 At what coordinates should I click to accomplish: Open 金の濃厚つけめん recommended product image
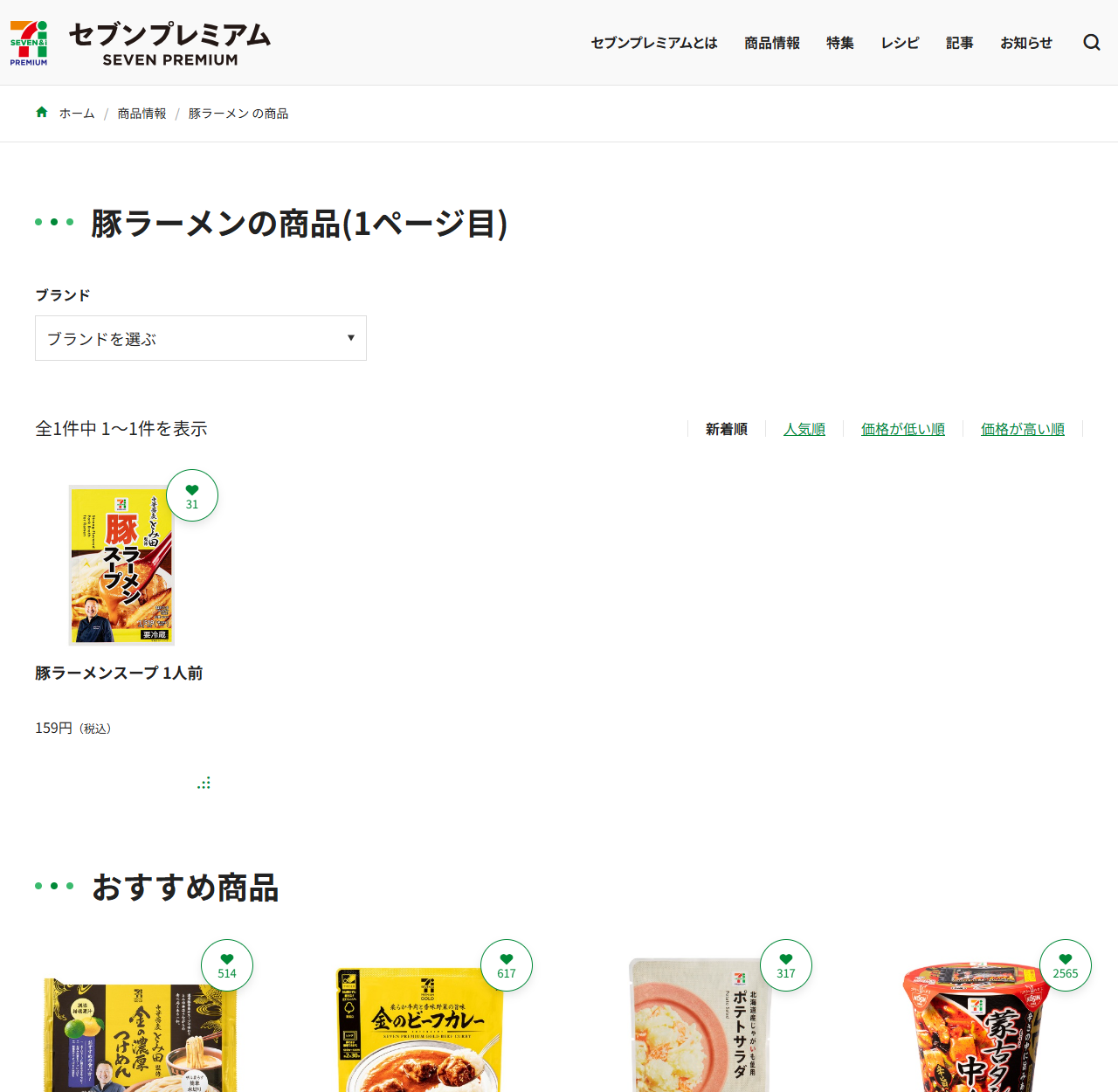(140, 1033)
